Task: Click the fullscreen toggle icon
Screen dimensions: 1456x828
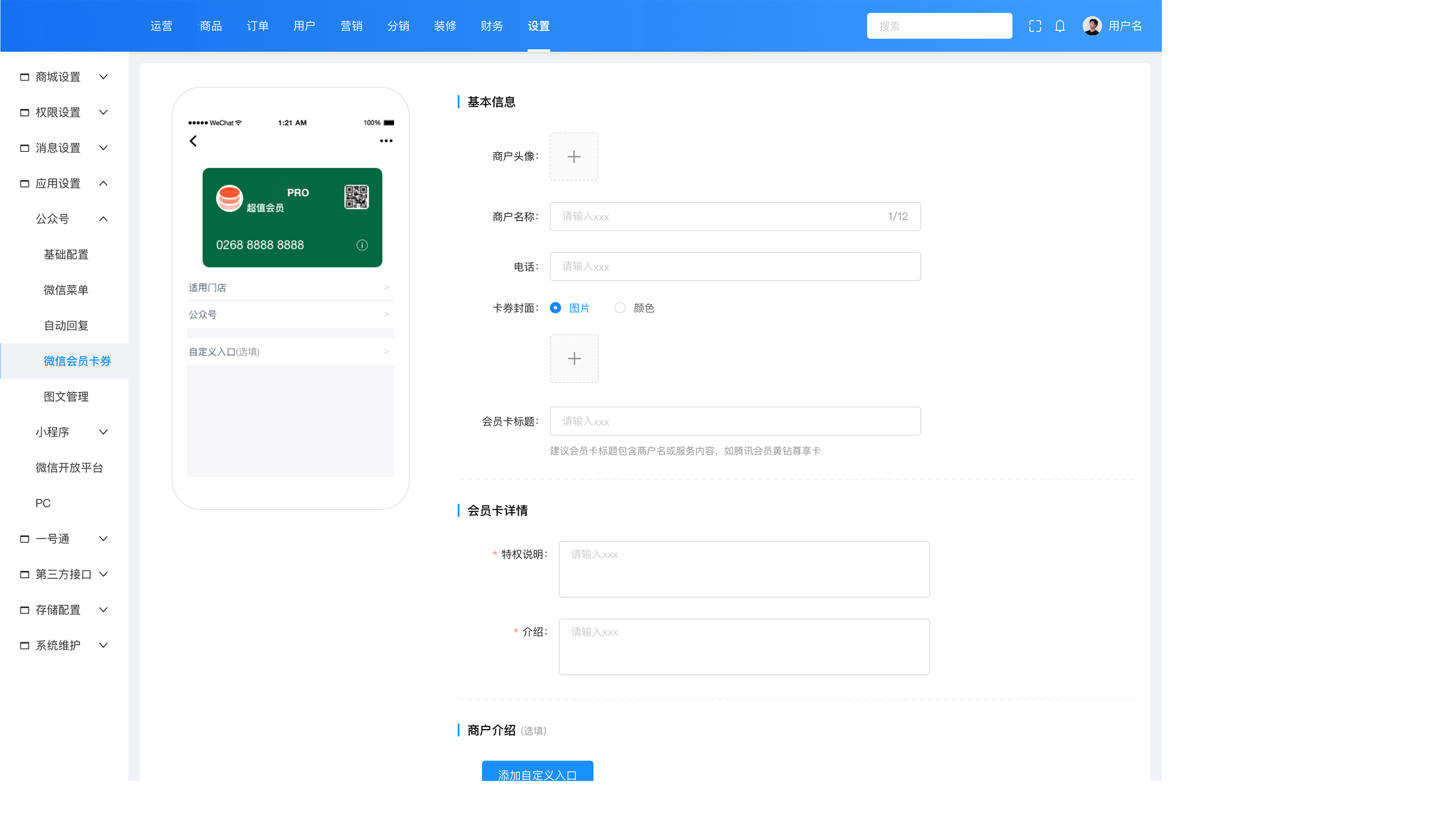Action: 1035,26
